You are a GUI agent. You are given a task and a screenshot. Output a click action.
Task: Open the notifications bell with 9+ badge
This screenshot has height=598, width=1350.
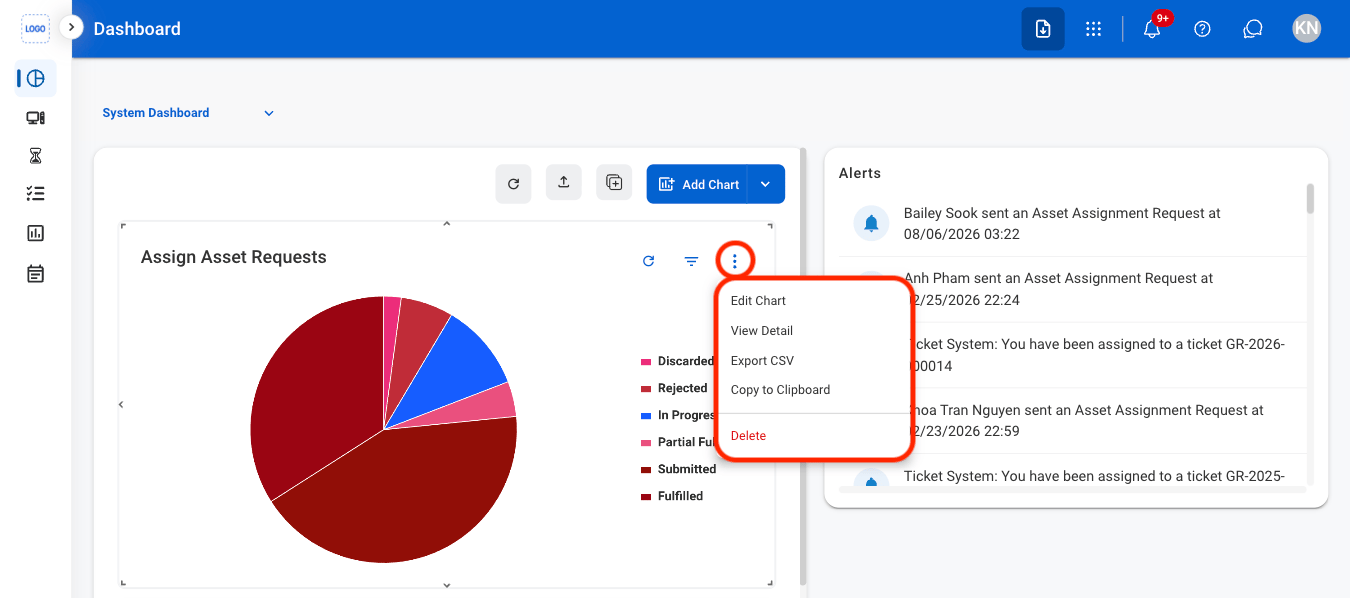click(1152, 29)
